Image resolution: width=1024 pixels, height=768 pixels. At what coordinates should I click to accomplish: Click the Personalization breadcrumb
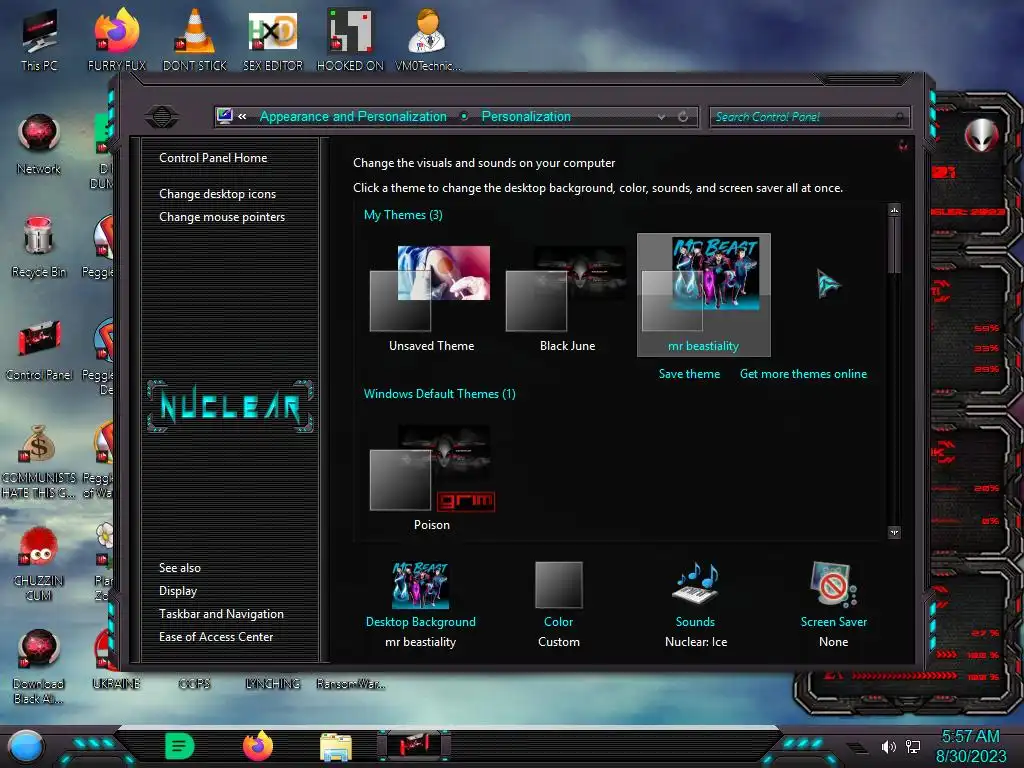point(526,117)
